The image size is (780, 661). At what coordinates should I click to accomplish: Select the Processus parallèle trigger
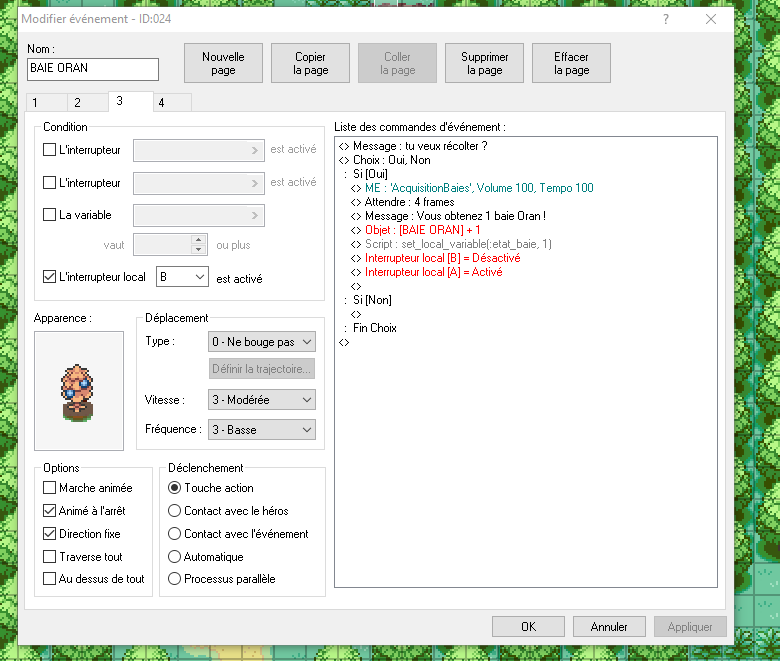pyautogui.click(x=174, y=579)
